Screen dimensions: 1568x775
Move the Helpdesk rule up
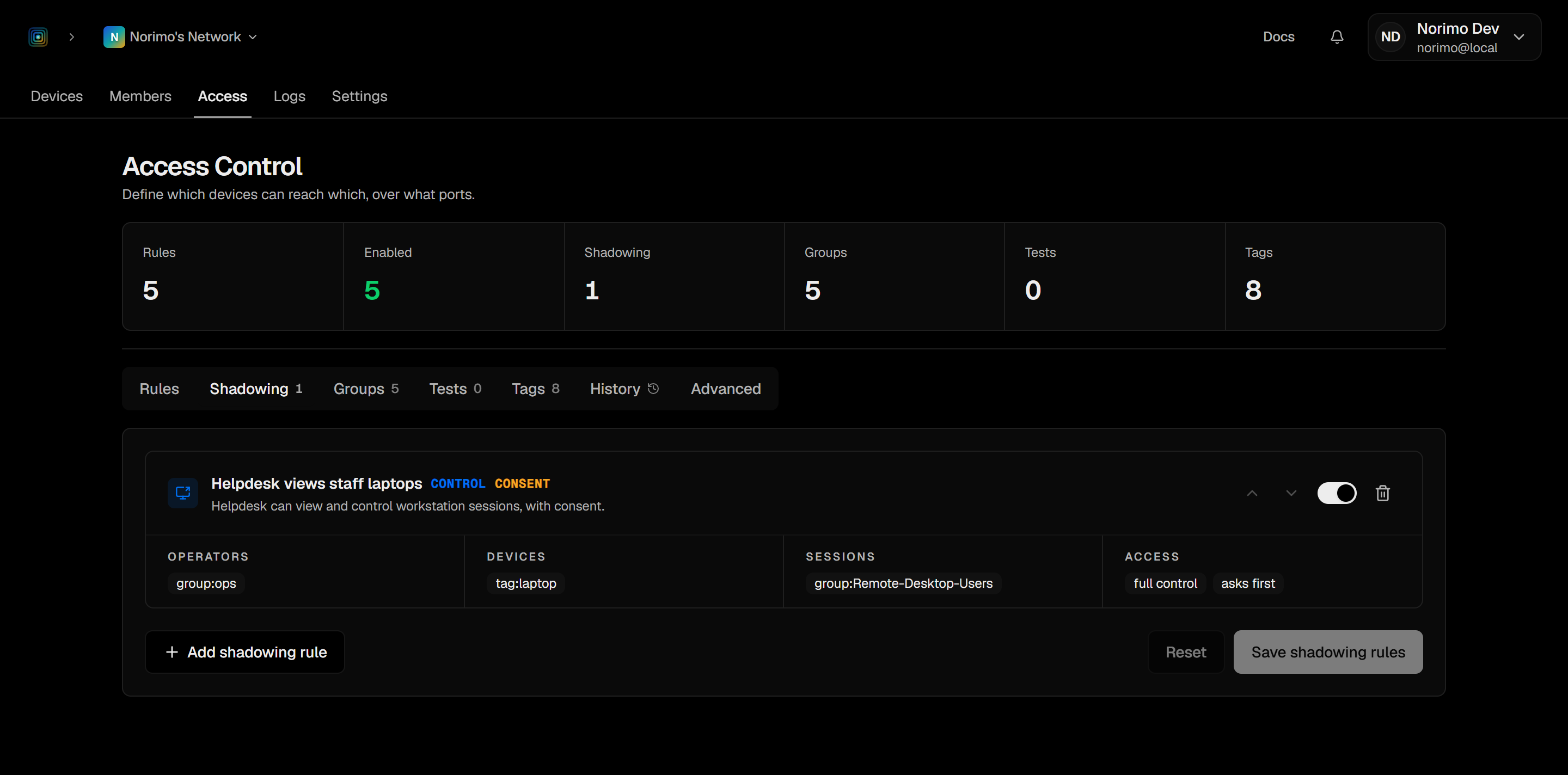click(1252, 493)
